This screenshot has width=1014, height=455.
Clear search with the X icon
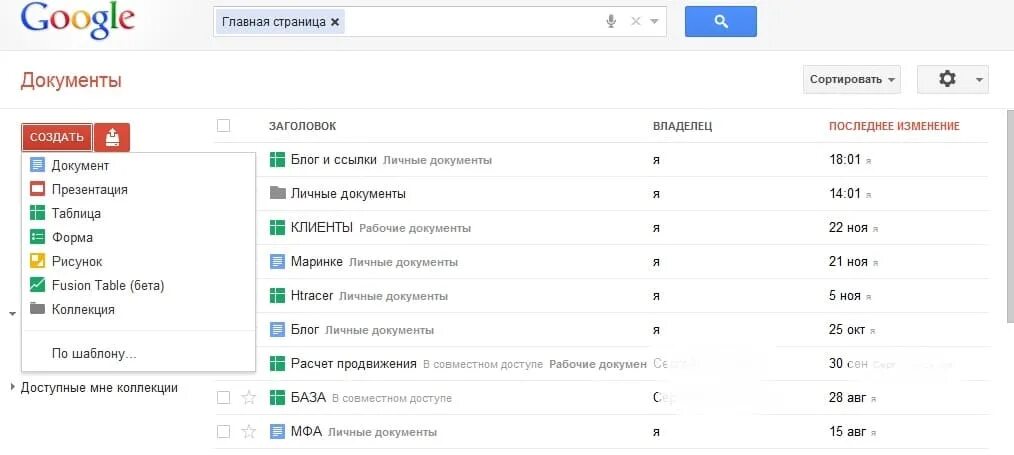click(x=635, y=21)
